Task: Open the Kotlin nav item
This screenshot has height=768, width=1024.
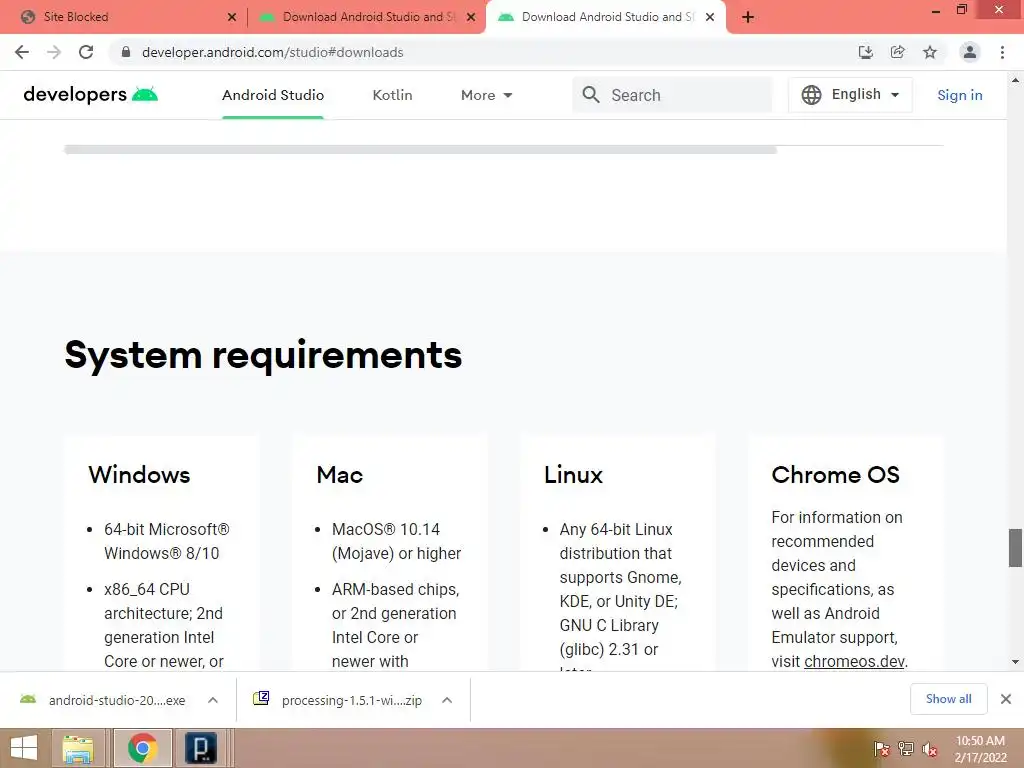Action: pyautogui.click(x=392, y=95)
